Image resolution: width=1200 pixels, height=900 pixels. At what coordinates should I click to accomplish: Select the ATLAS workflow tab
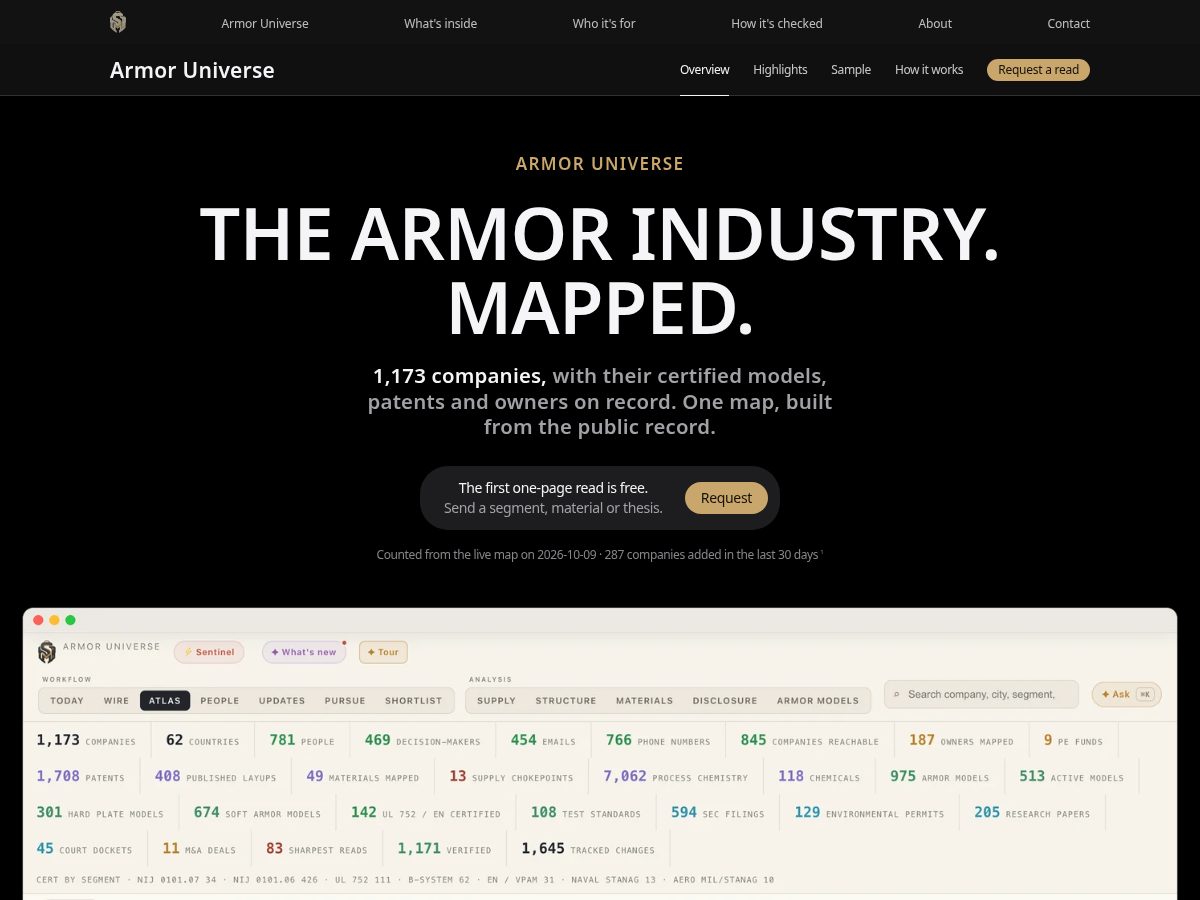tap(165, 701)
